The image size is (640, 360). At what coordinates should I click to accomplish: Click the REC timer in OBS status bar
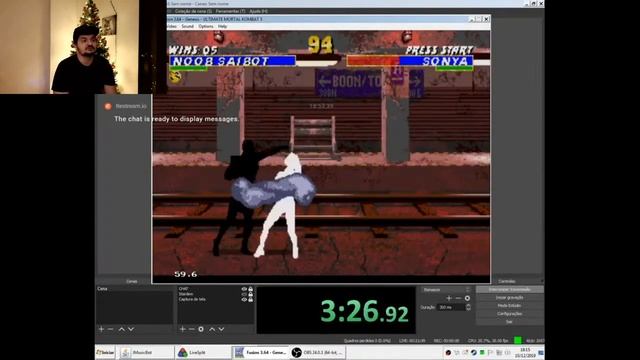(446, 340)
